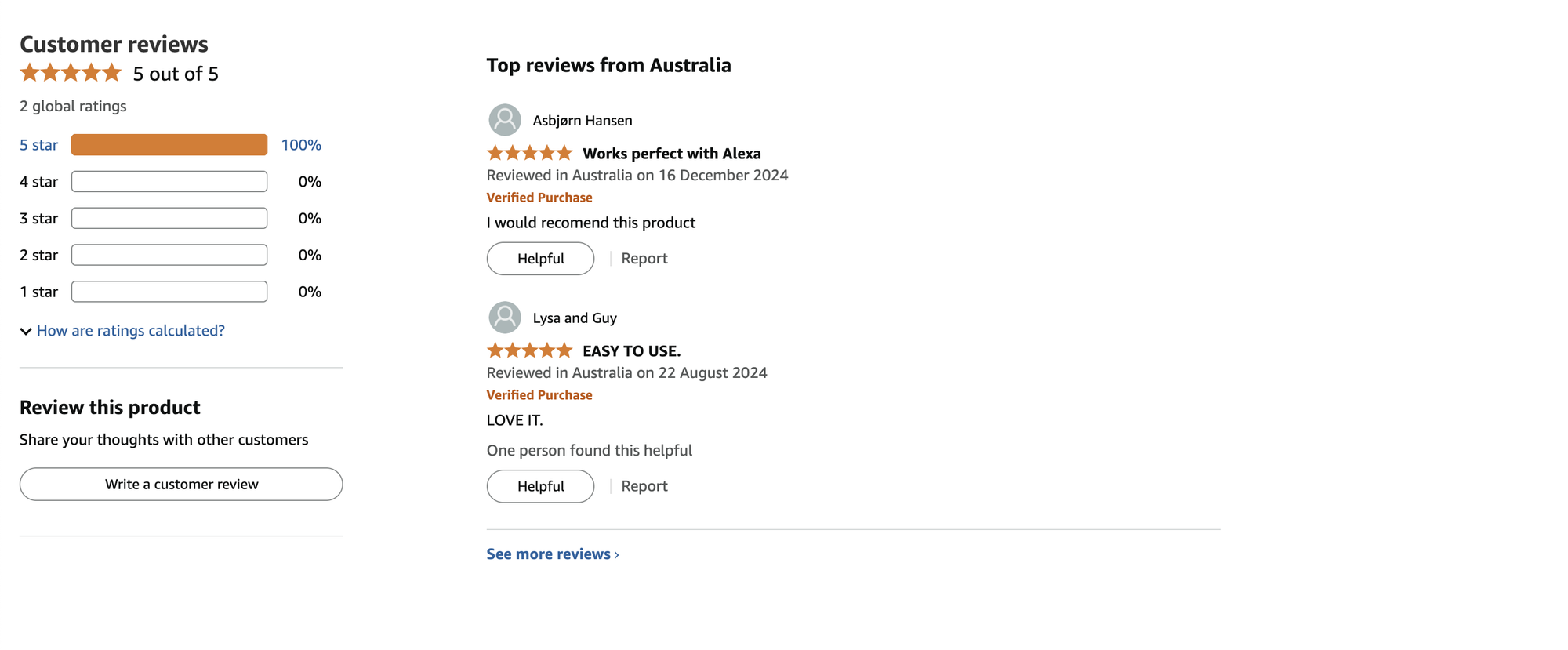
Task: Mark Asbjørn Hansen's review as Helpful
Action: click(x=540, y=258)
